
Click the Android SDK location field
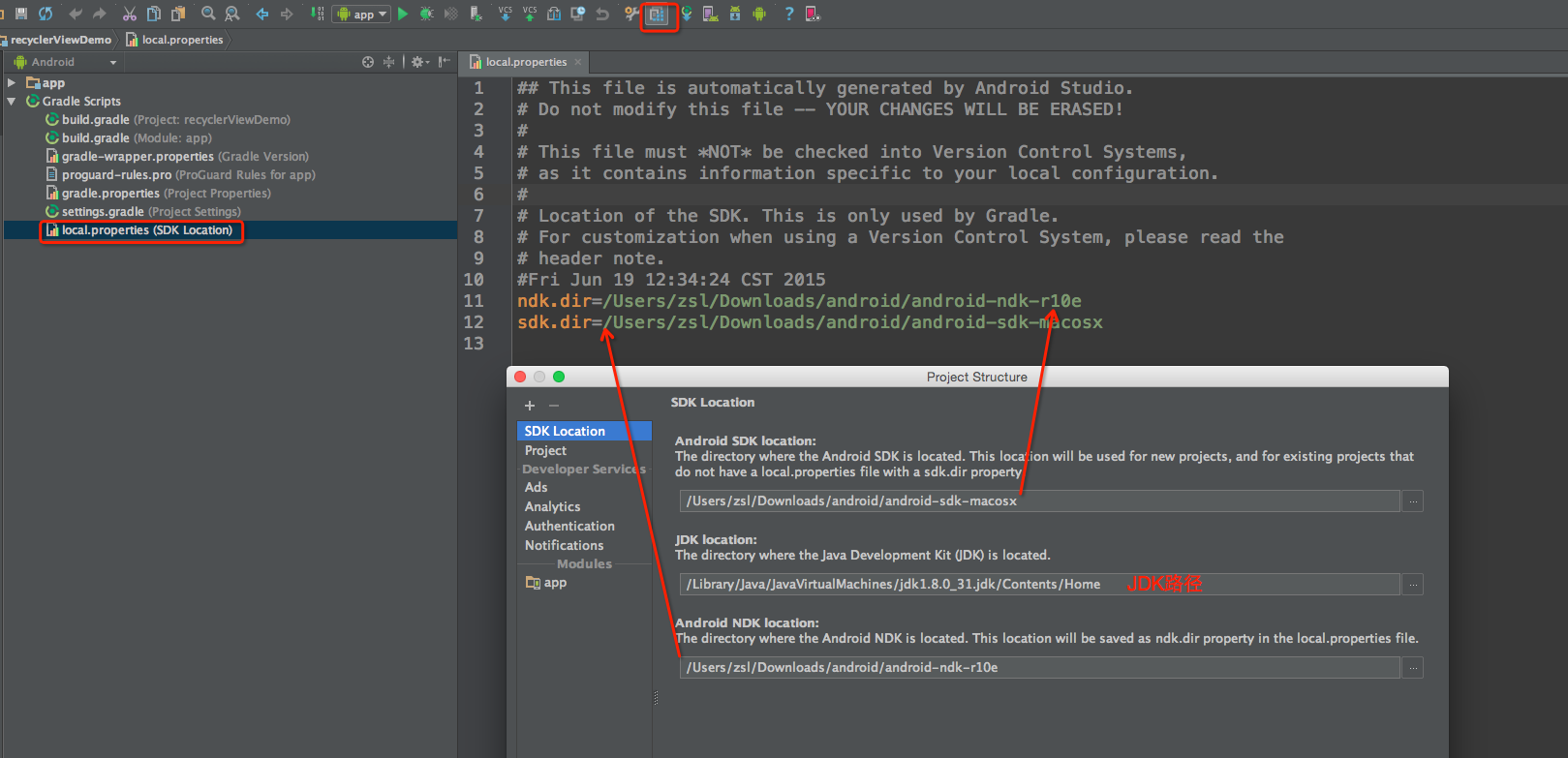1039,501
